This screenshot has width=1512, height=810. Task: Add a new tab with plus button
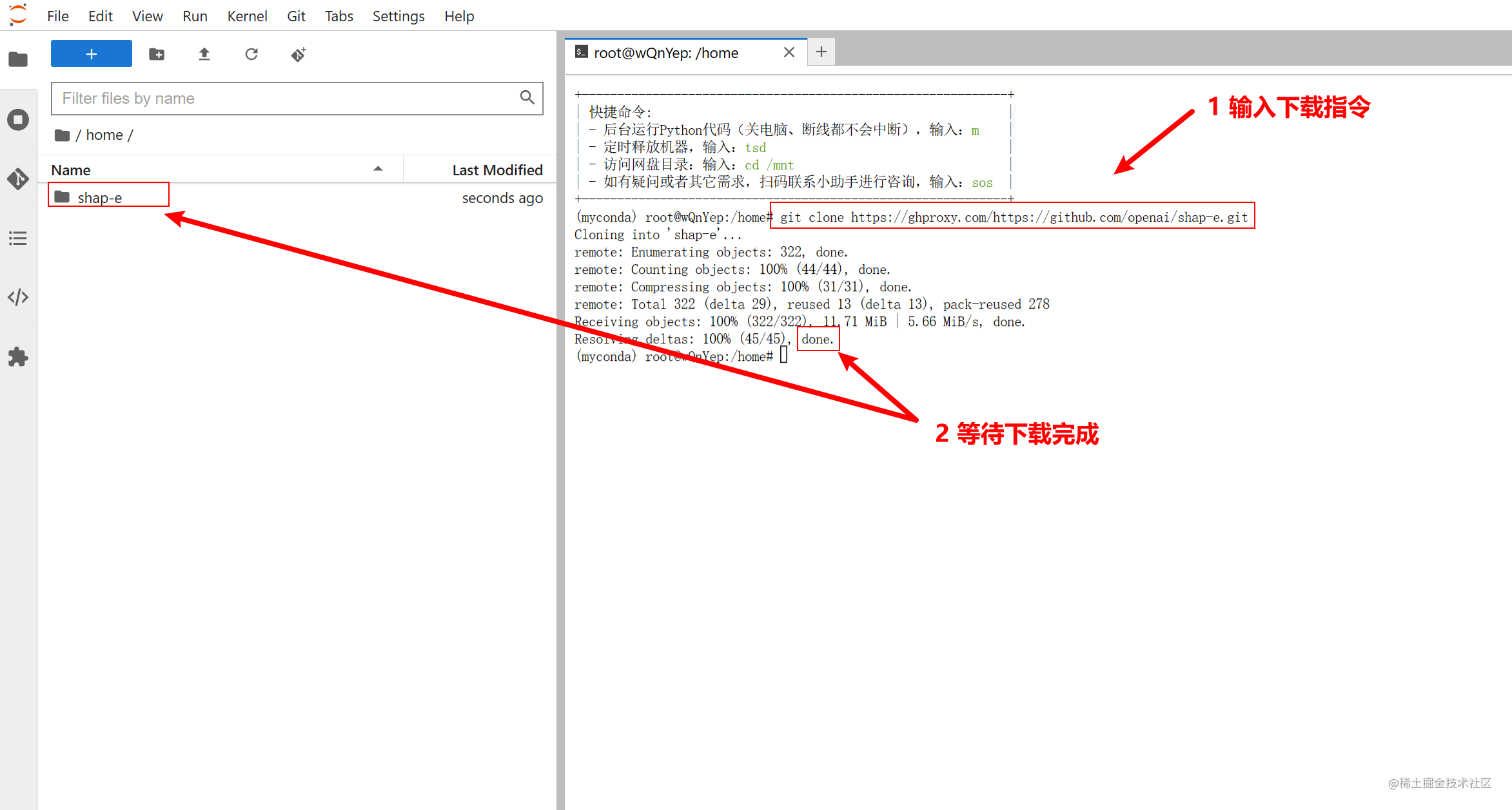[x=821, y=52]
